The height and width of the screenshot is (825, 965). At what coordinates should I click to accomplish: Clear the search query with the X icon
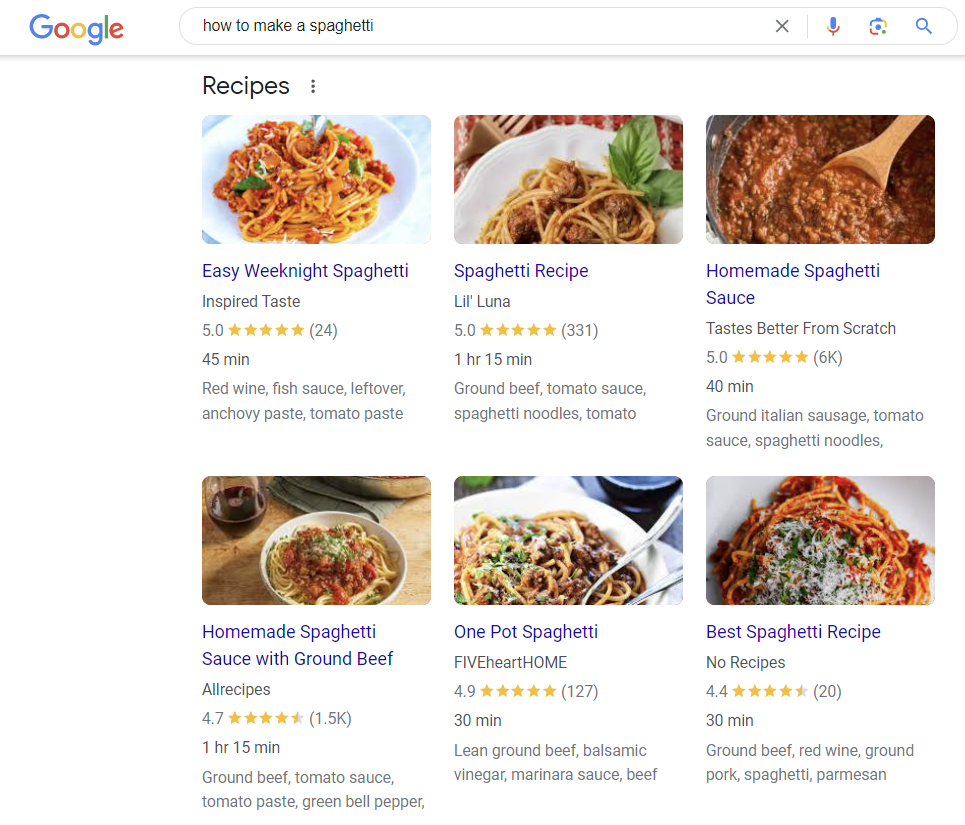782,26
